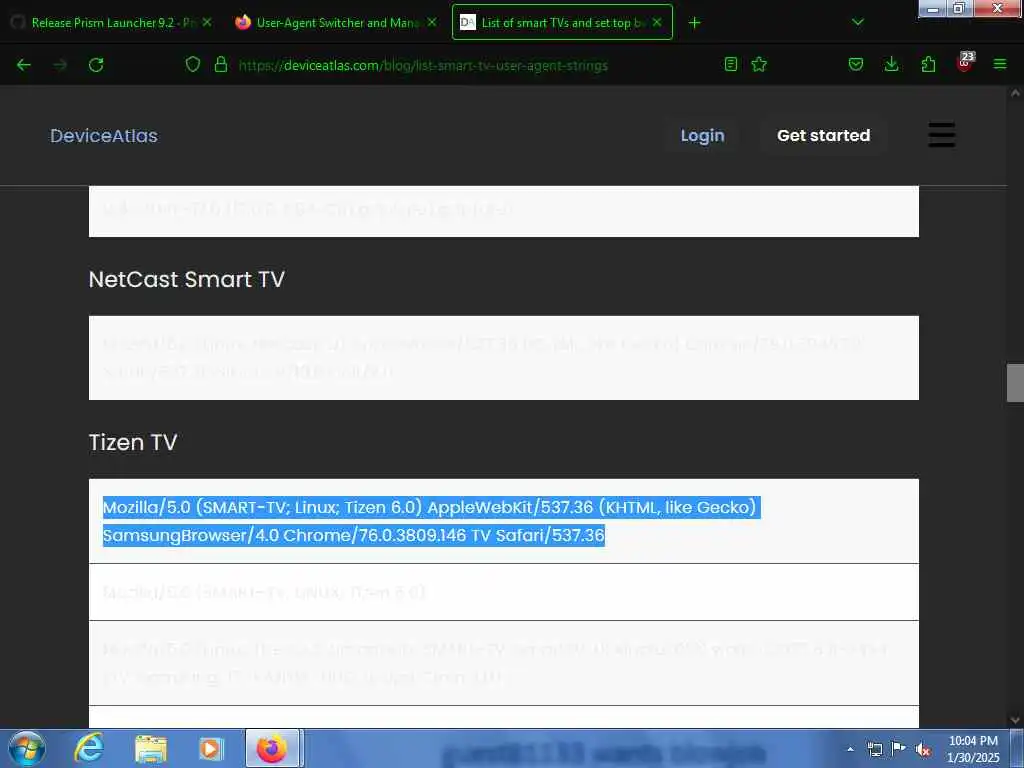This screenshot has height=768, width=1024.
Task: Click the deviceatlas.com URL address bar
Action: coord(423,65)
